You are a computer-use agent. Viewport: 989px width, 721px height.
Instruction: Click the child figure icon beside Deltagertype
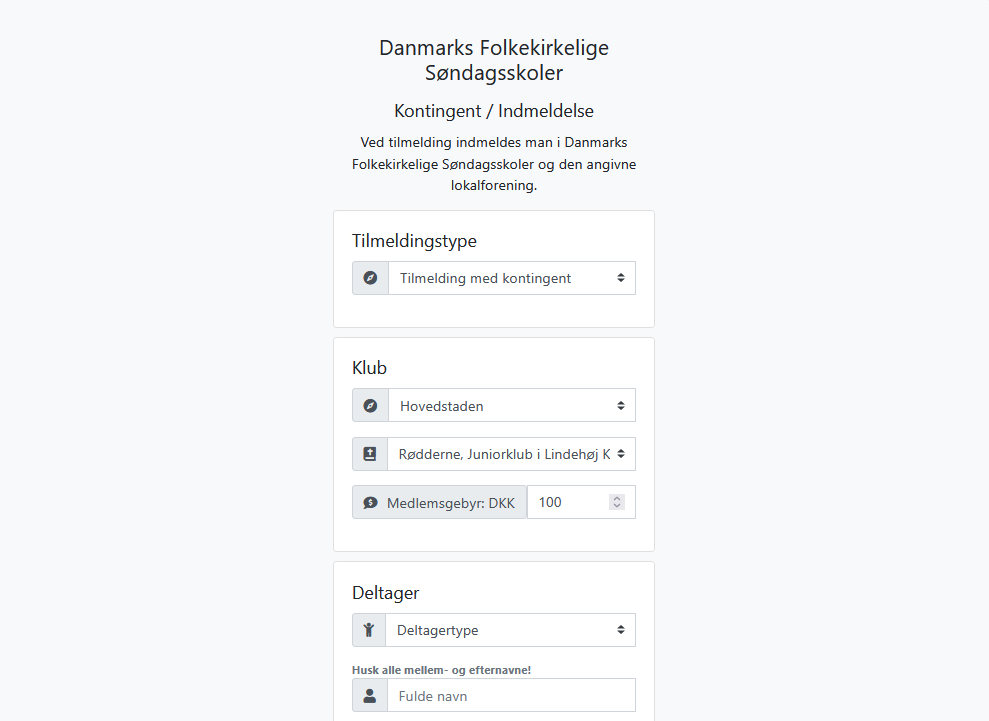tap(369, 630)
